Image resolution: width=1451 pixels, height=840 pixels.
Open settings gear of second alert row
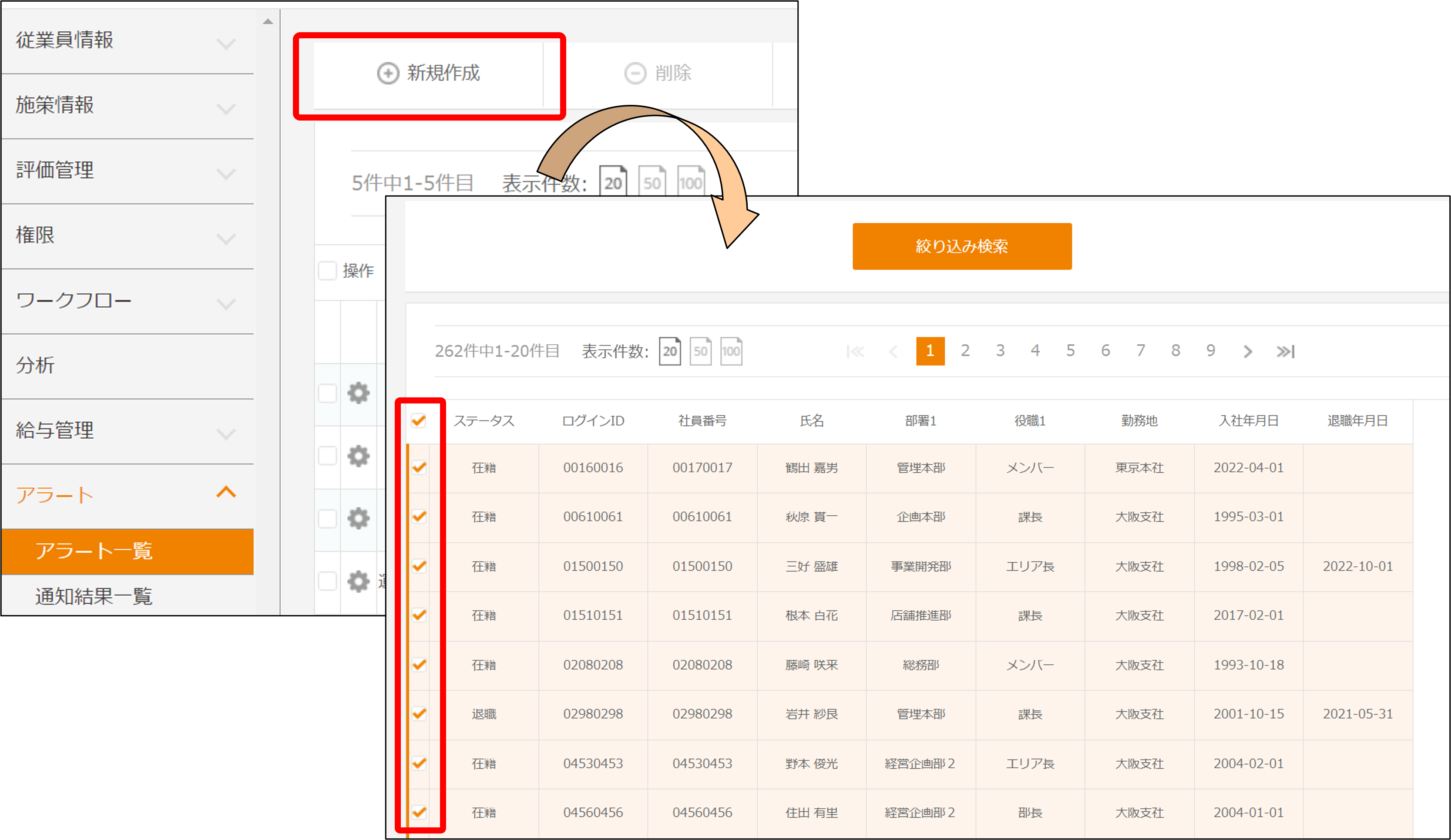click(358, 456)
